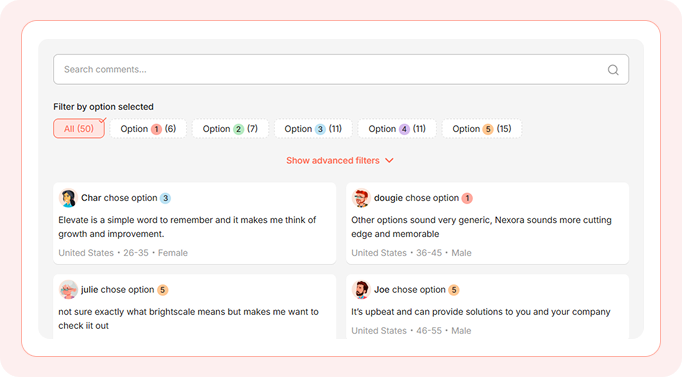Click dougie's avatar icon
This screenshot has width=682, height=377.
click(x=361, y=198)
